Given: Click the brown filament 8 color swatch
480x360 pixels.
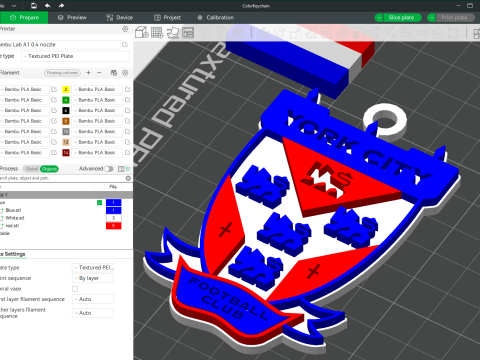Looking at the screenshot, I should click(66, 121).
